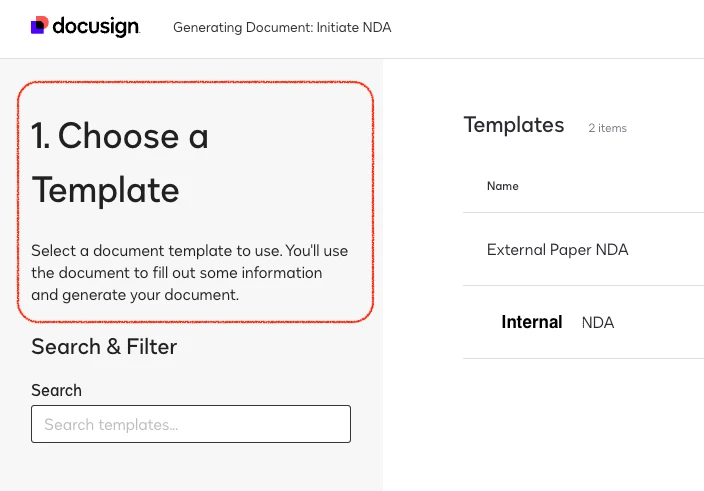
Task: Click the template selection instruction paragraph
Action: coord(189,273)
